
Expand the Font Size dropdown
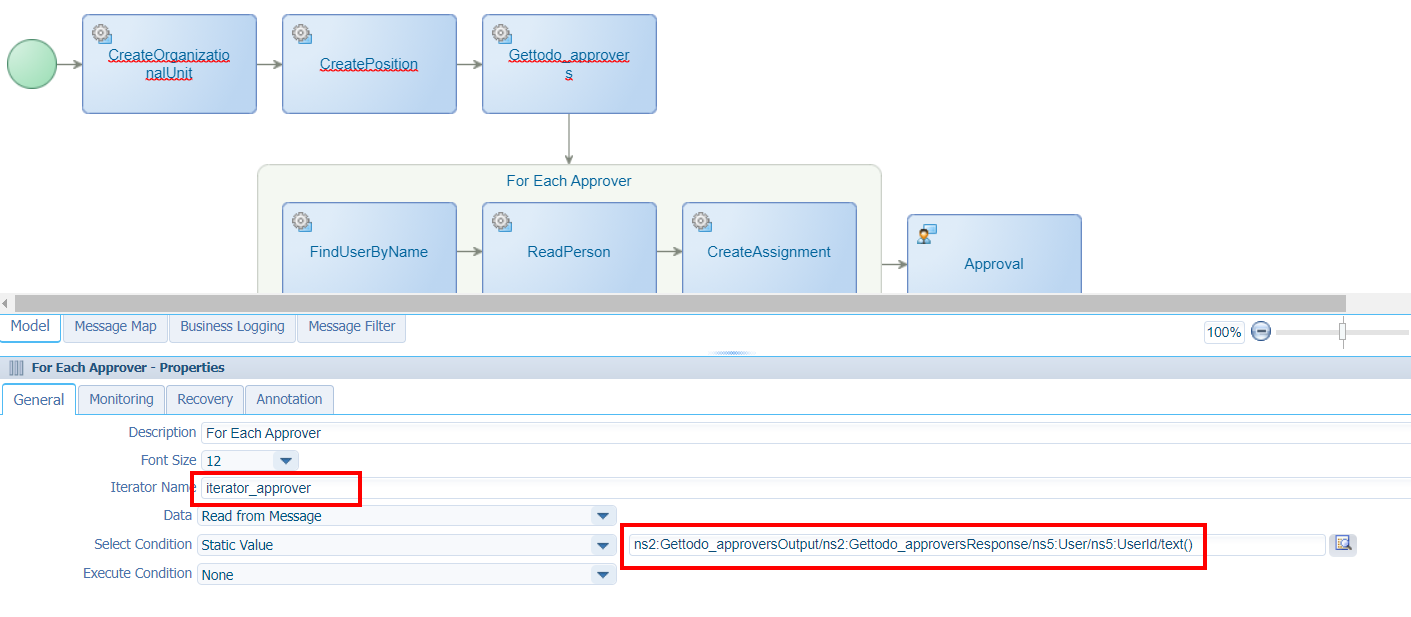pos(286,461)
